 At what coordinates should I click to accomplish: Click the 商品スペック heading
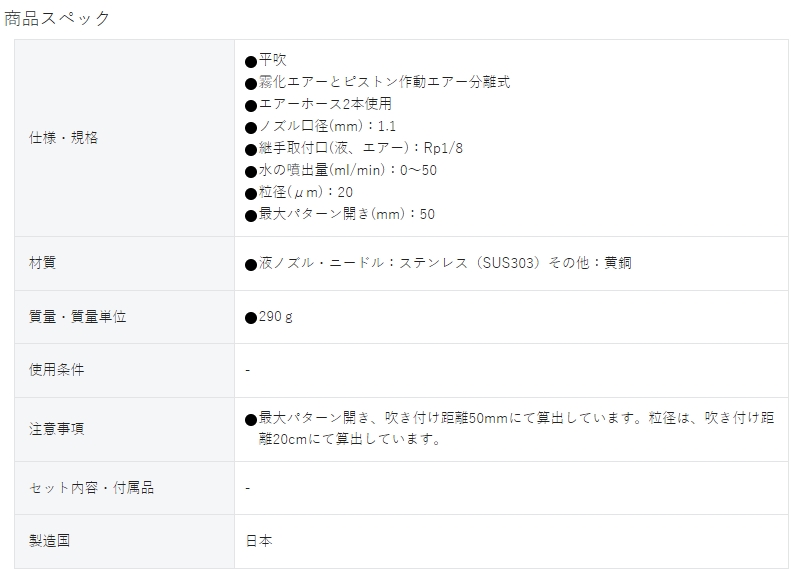coord(57,19)
